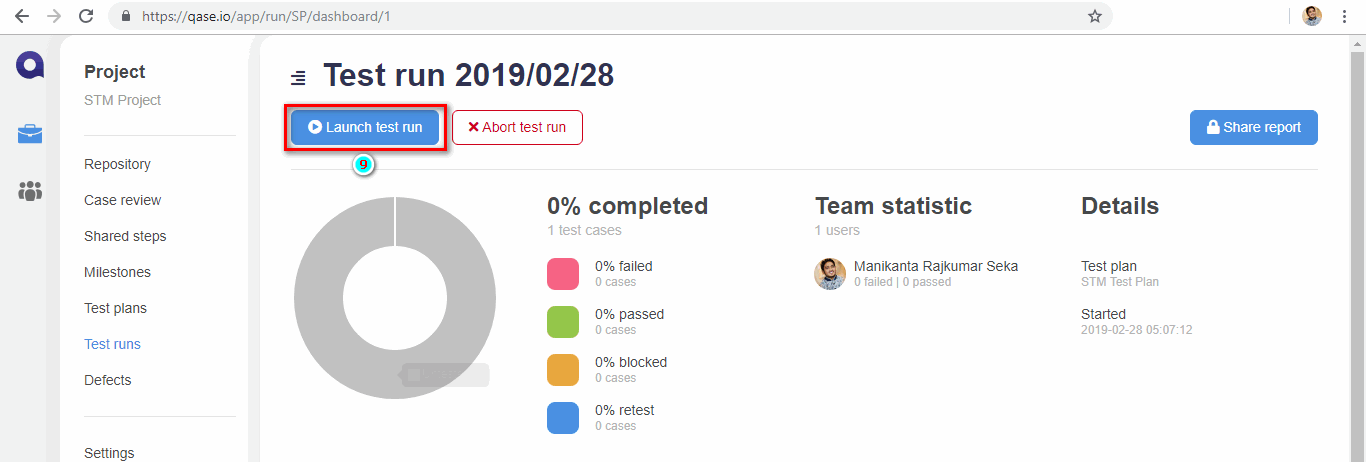Viewport: 1366px width, 462px height.
Task: Toggle the sidebar menu icon beside title
Action: 298,78
